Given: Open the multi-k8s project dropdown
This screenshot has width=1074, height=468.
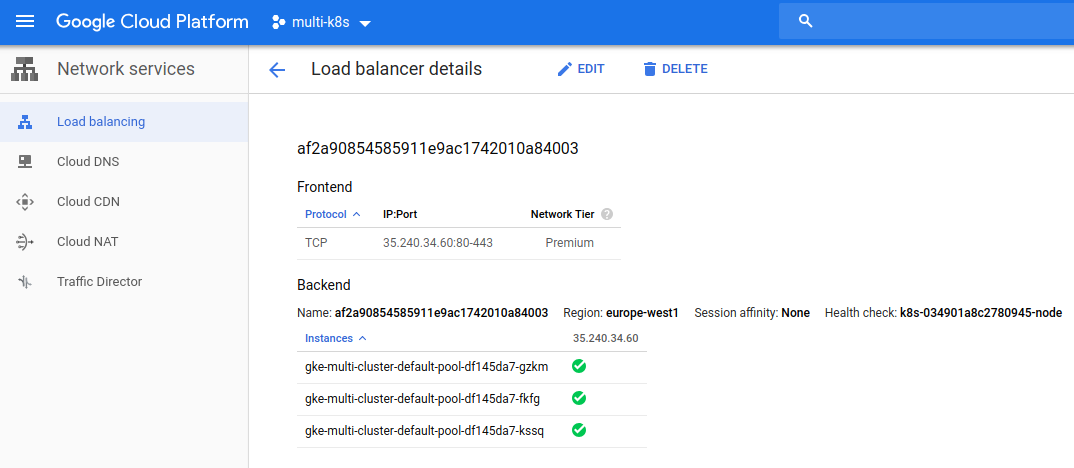Looking at the screenshot, I should pos(321,22).
